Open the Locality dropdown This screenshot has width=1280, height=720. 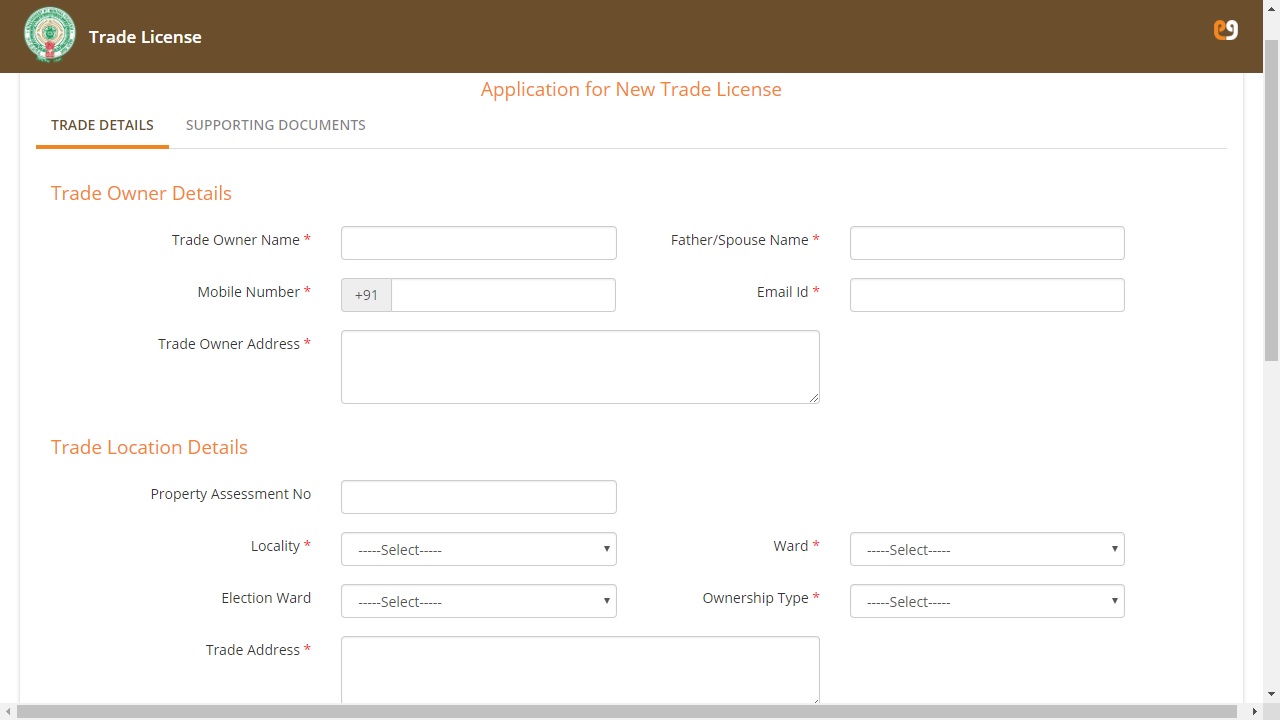(478, 549)
